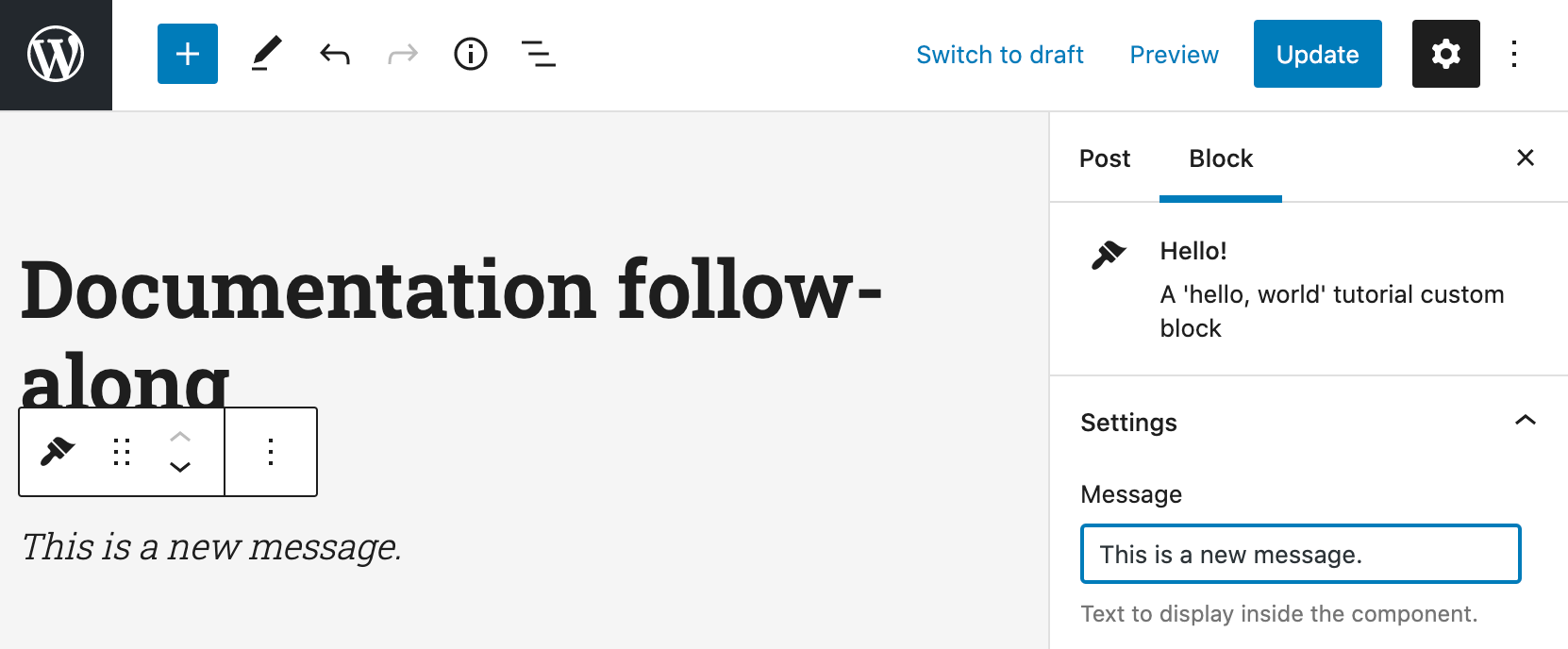Toggle the settings gear sidebar

coord(1445,54)
